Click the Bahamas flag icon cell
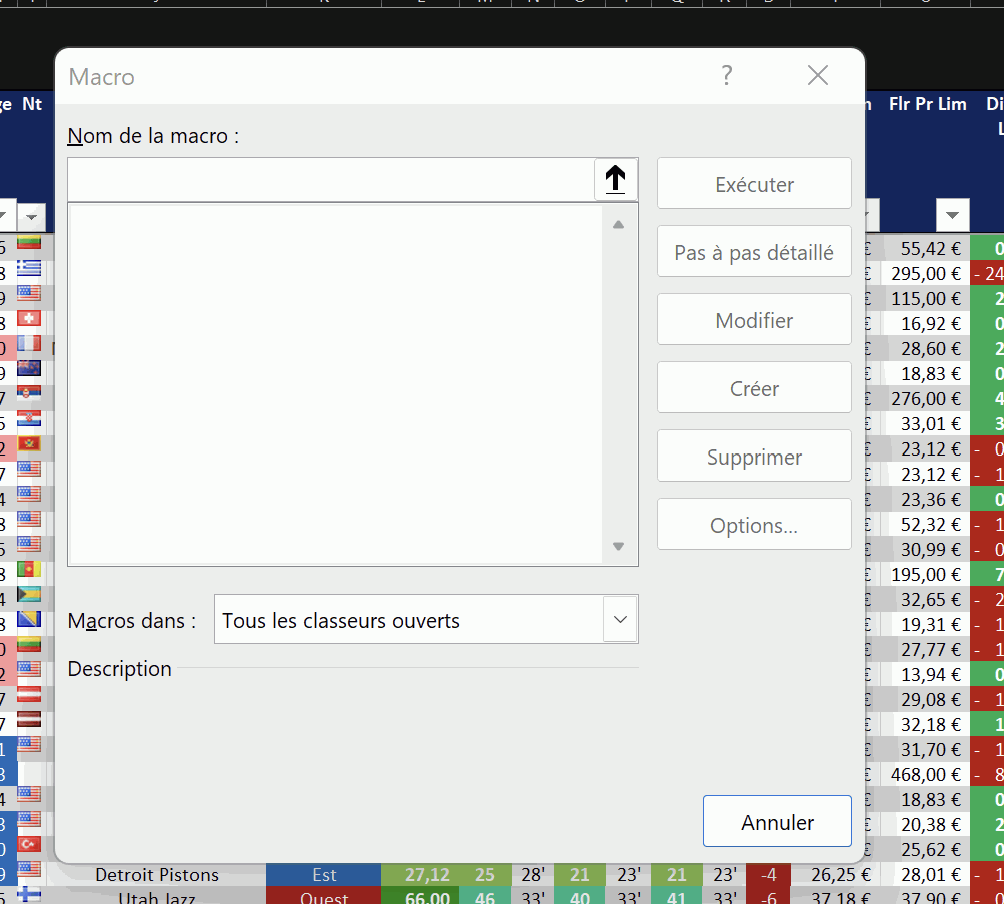The image size is (1004, 904). (x=29, y=593)
